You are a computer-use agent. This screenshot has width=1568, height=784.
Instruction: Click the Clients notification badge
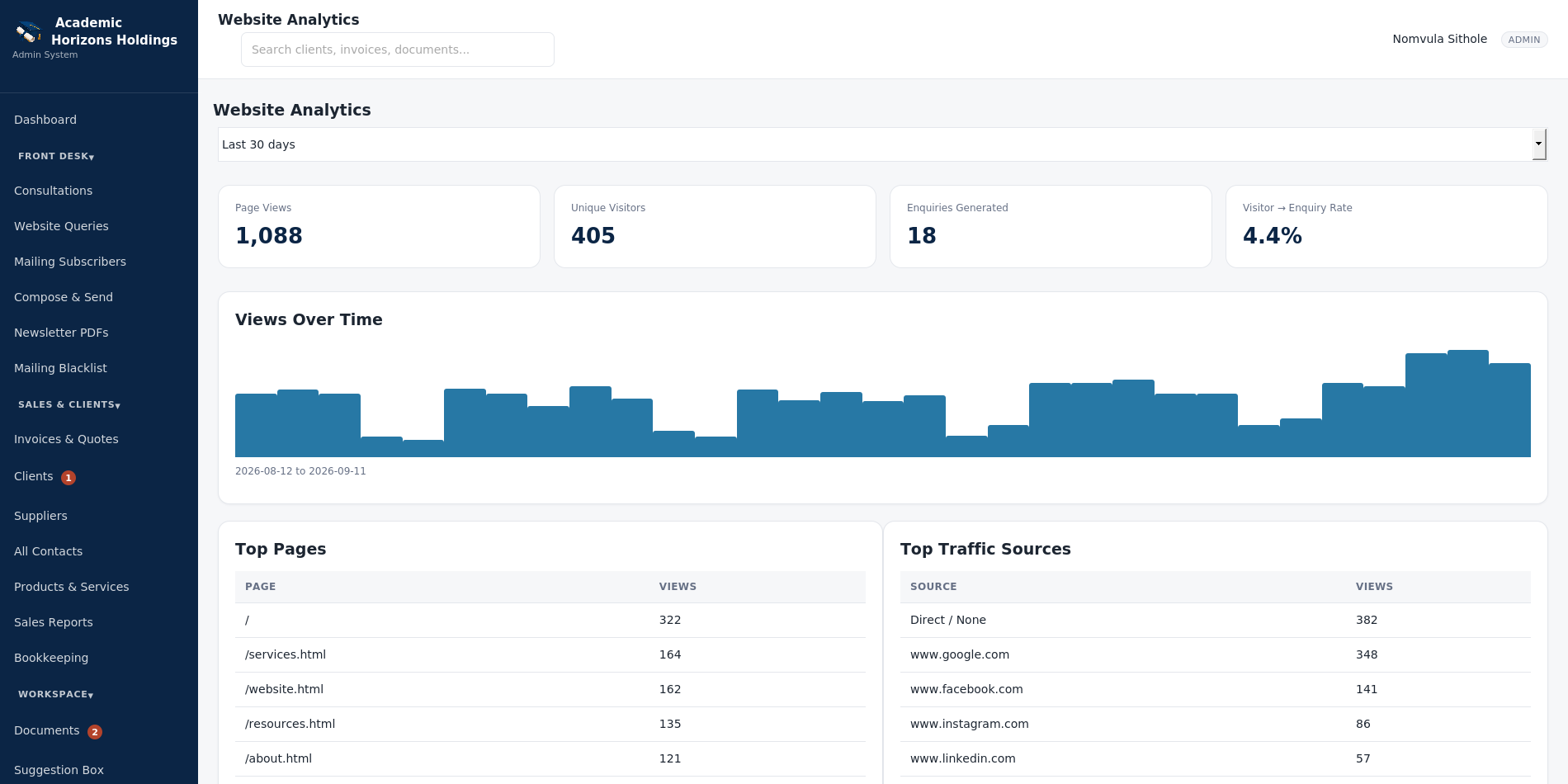pyautogui.click(x=68, y=478)
